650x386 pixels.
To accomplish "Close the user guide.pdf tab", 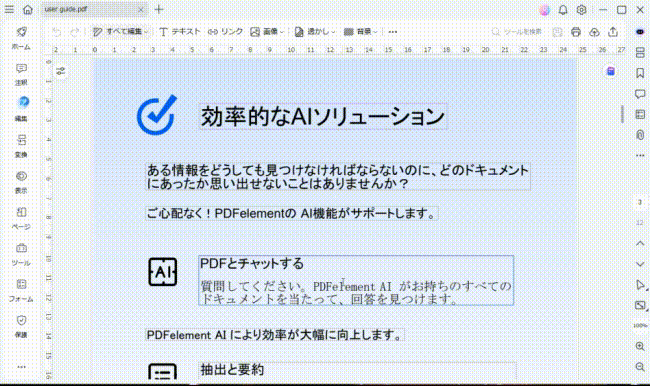I will [x=141, y=10].
